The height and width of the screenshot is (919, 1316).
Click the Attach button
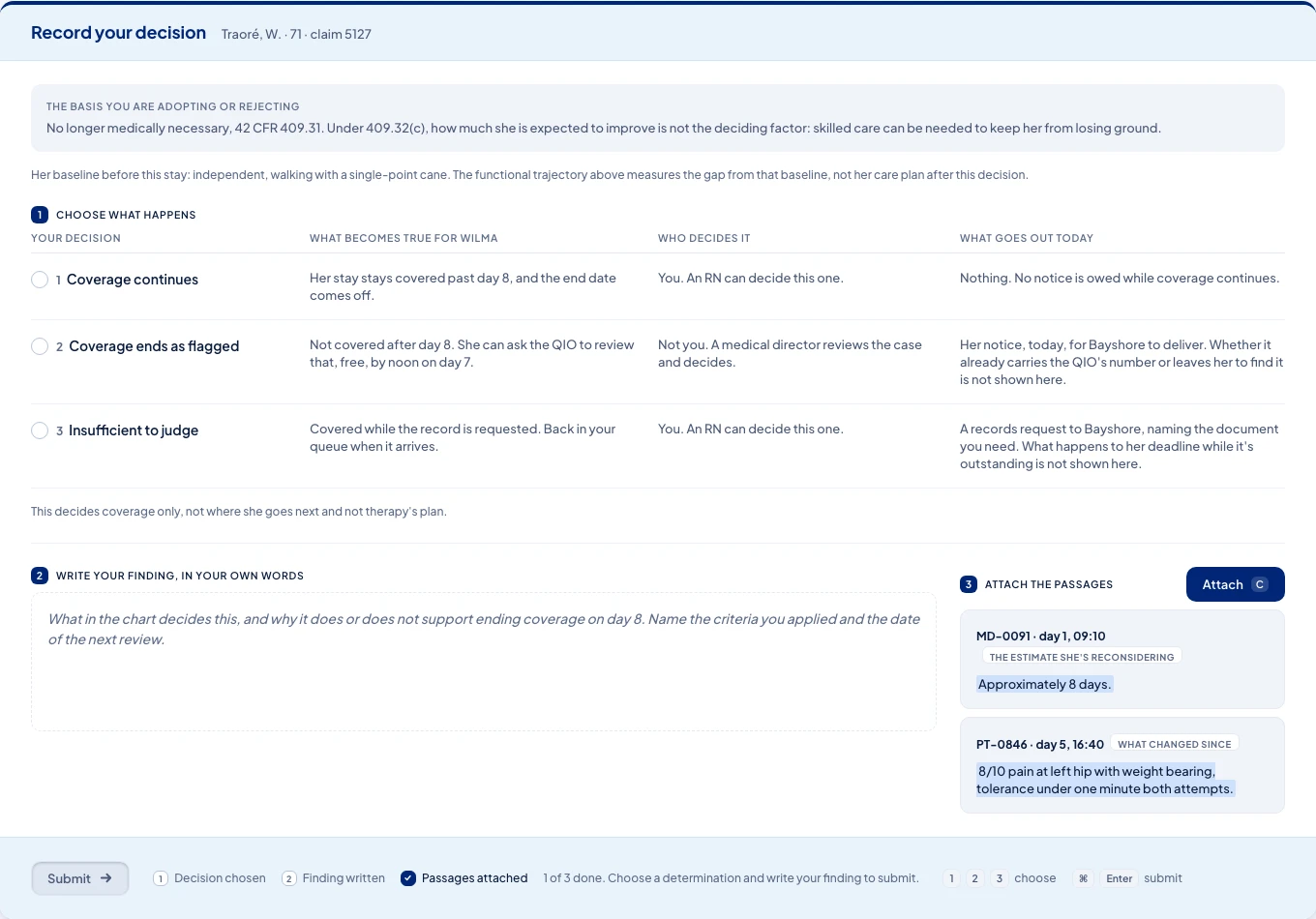click(1236, 584)
